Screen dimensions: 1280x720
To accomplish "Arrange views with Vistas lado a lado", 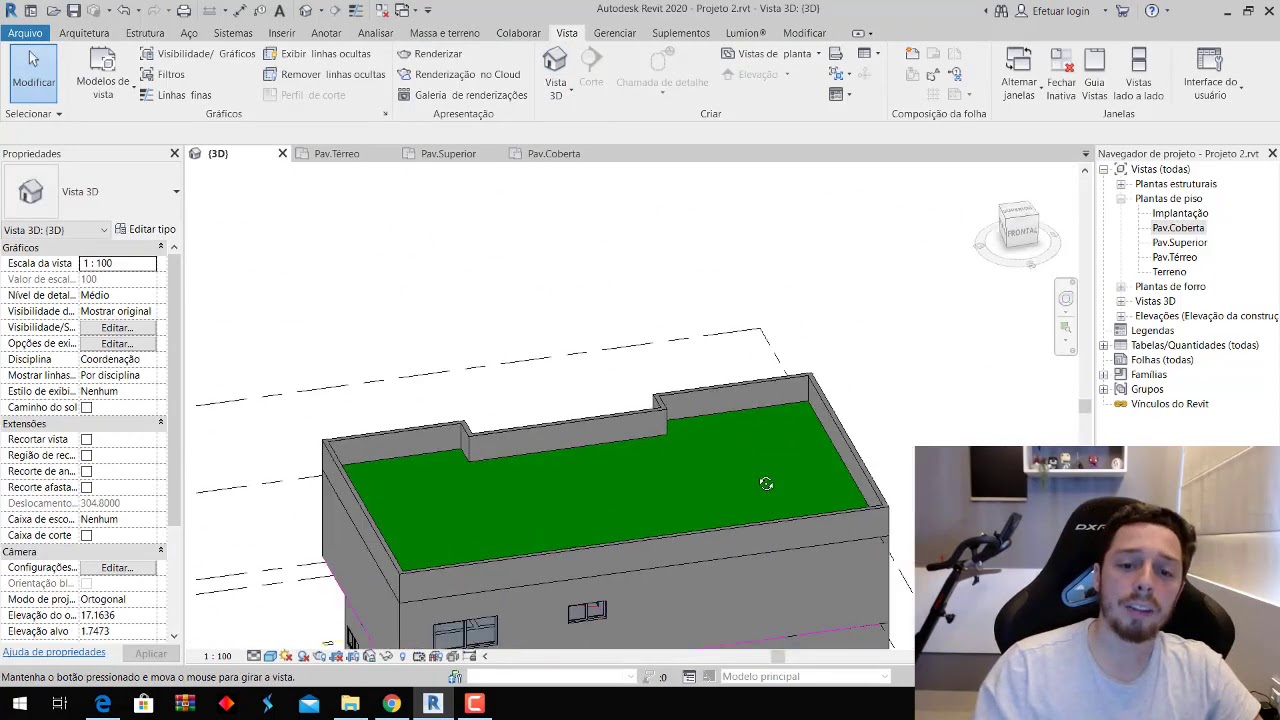I will coord(1138,74).
